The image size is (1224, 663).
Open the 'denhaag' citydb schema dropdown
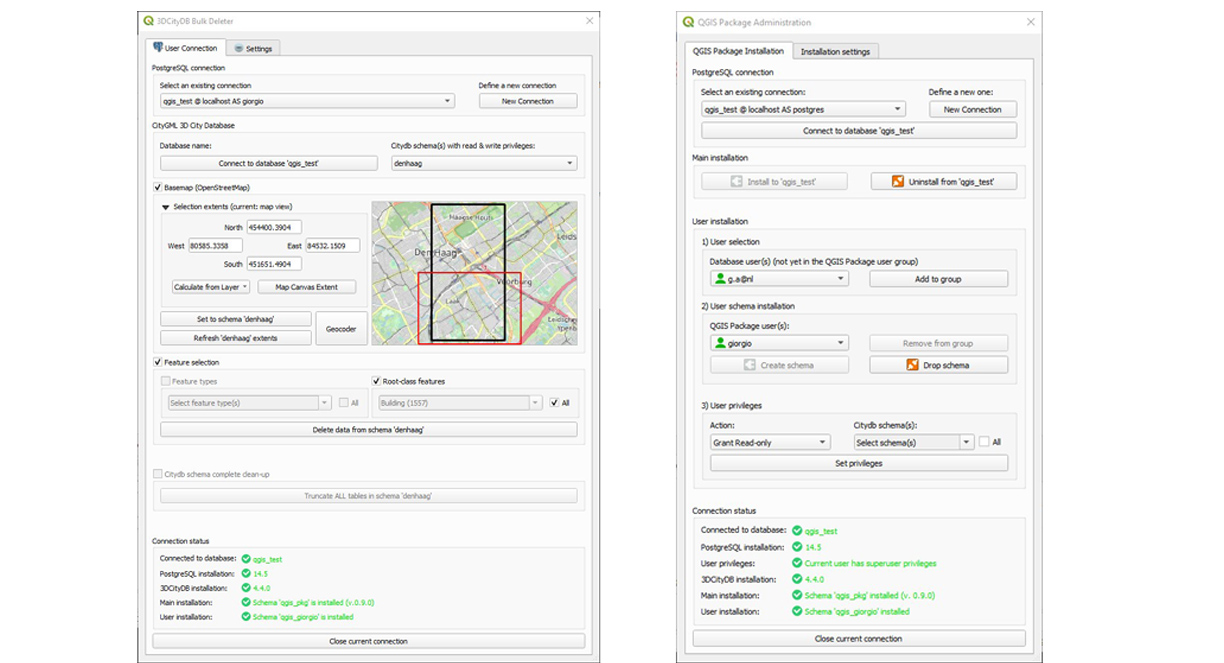coord(484,163)
